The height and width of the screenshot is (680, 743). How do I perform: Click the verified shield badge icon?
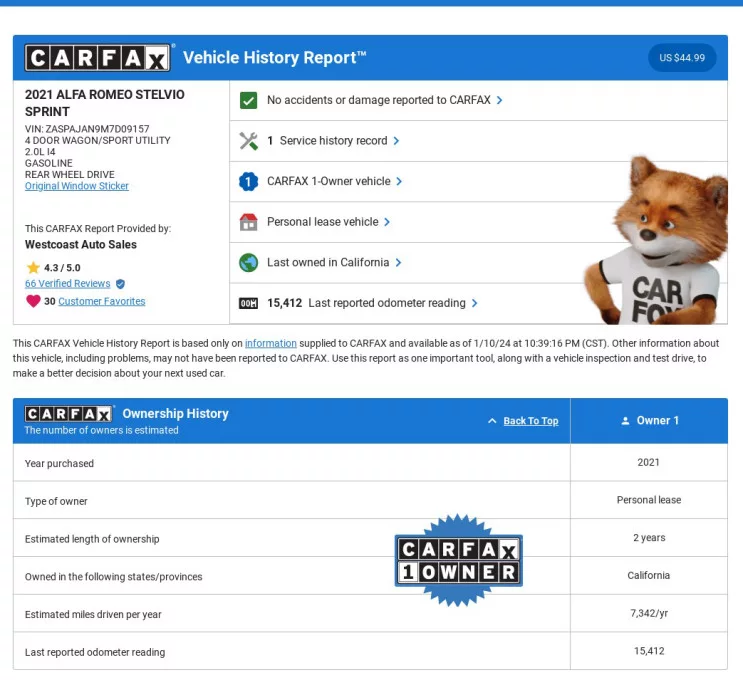coord(121,284)
